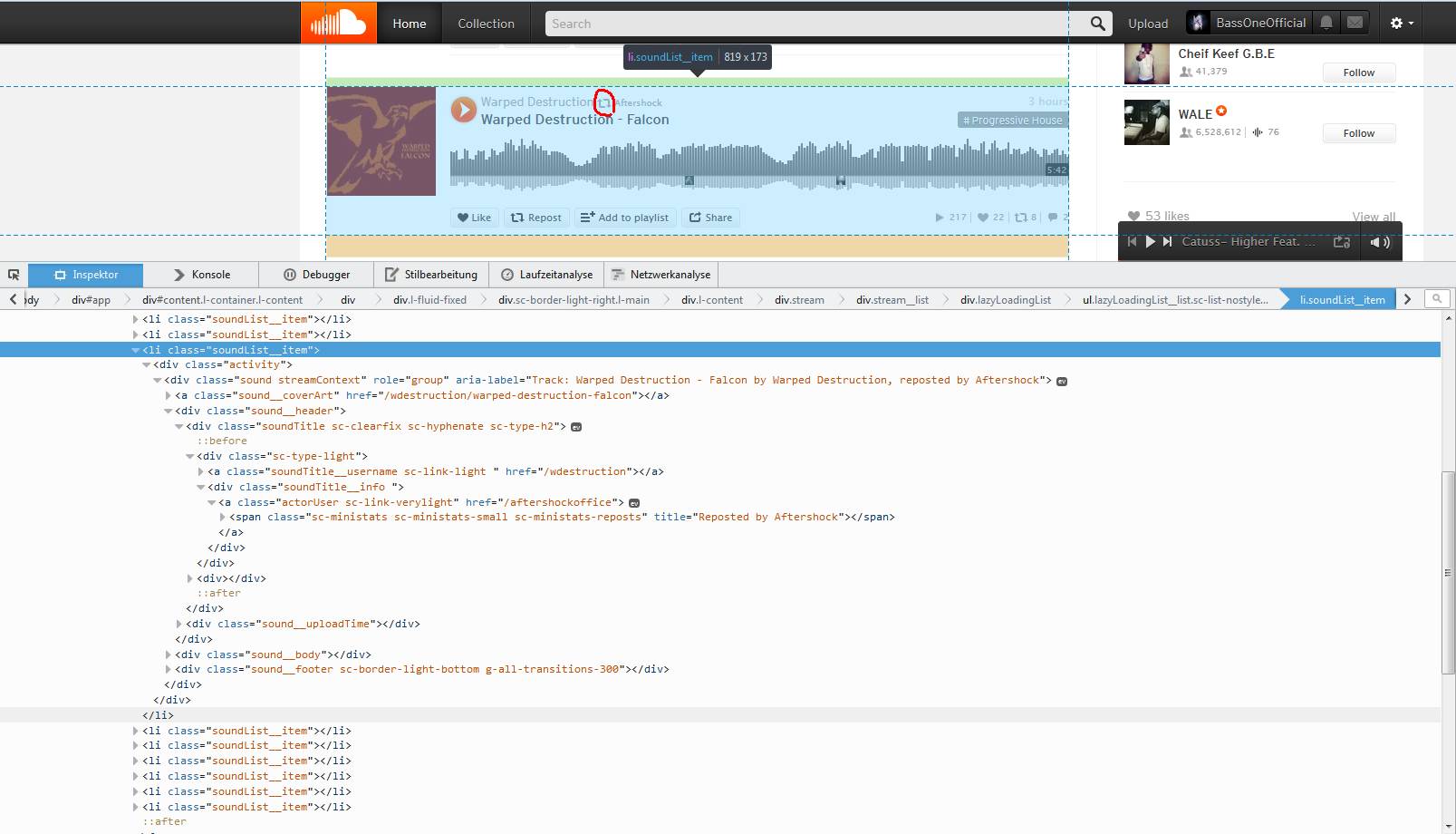The height and width of the screenshot is (834, 1456).
Task: Switch to the Inspektor tab
Action: click(x=85, y=275)
